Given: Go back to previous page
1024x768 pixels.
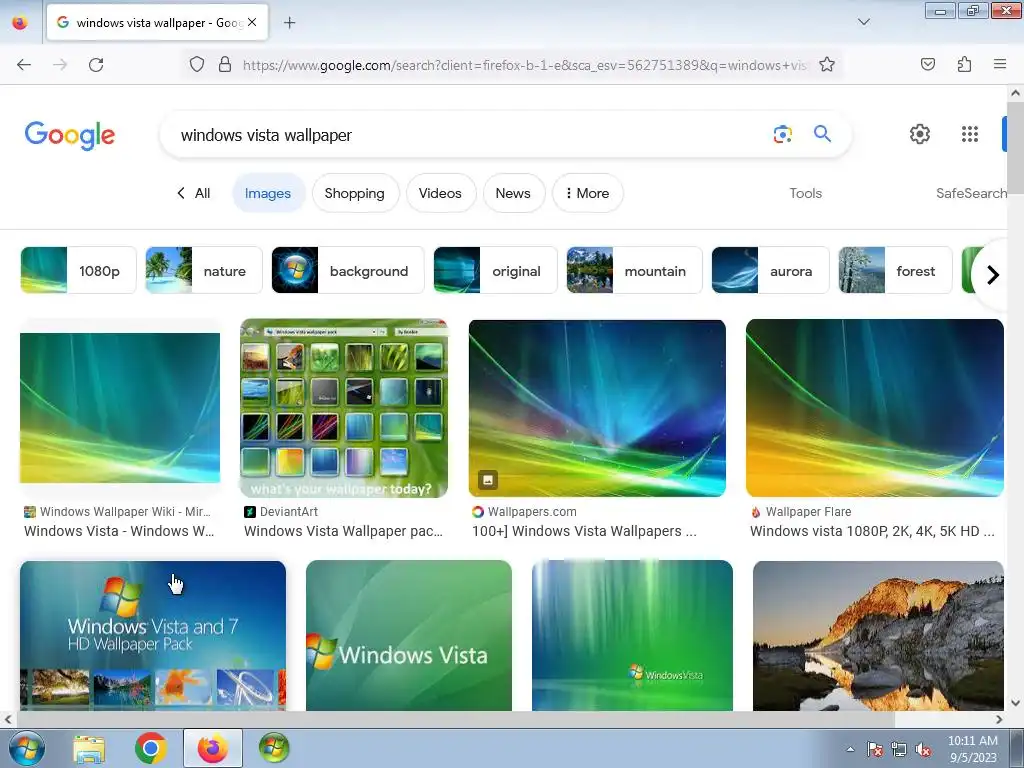Looking at the screenshot, I should [24, 65].
